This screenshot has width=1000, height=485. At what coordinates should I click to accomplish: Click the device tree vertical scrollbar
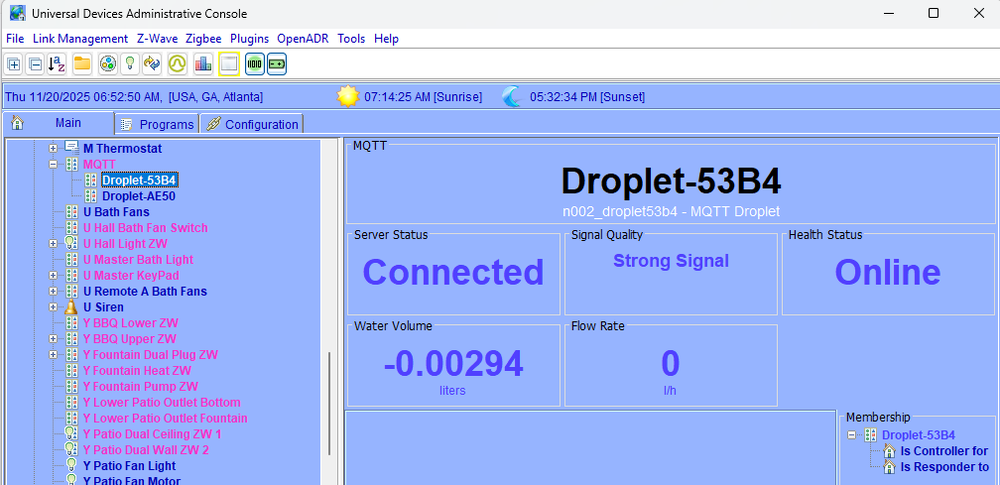pyautogui.click(x=330, y=400)
